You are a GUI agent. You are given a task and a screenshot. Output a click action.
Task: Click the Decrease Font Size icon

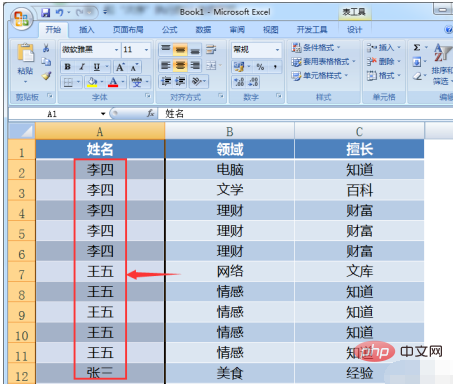134,67
